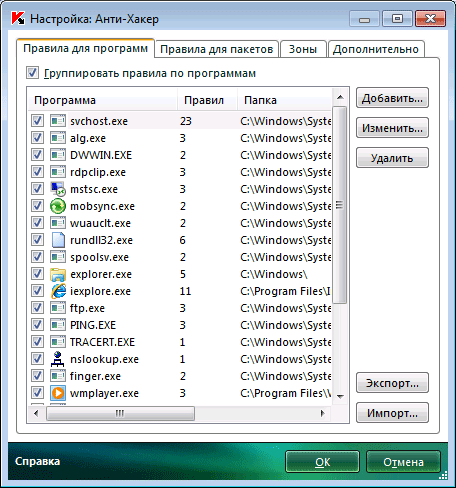Image resolution: width=456 pixels, height=488 pixels.
Task: Click the Удалить button
Action: pos(392,158)
